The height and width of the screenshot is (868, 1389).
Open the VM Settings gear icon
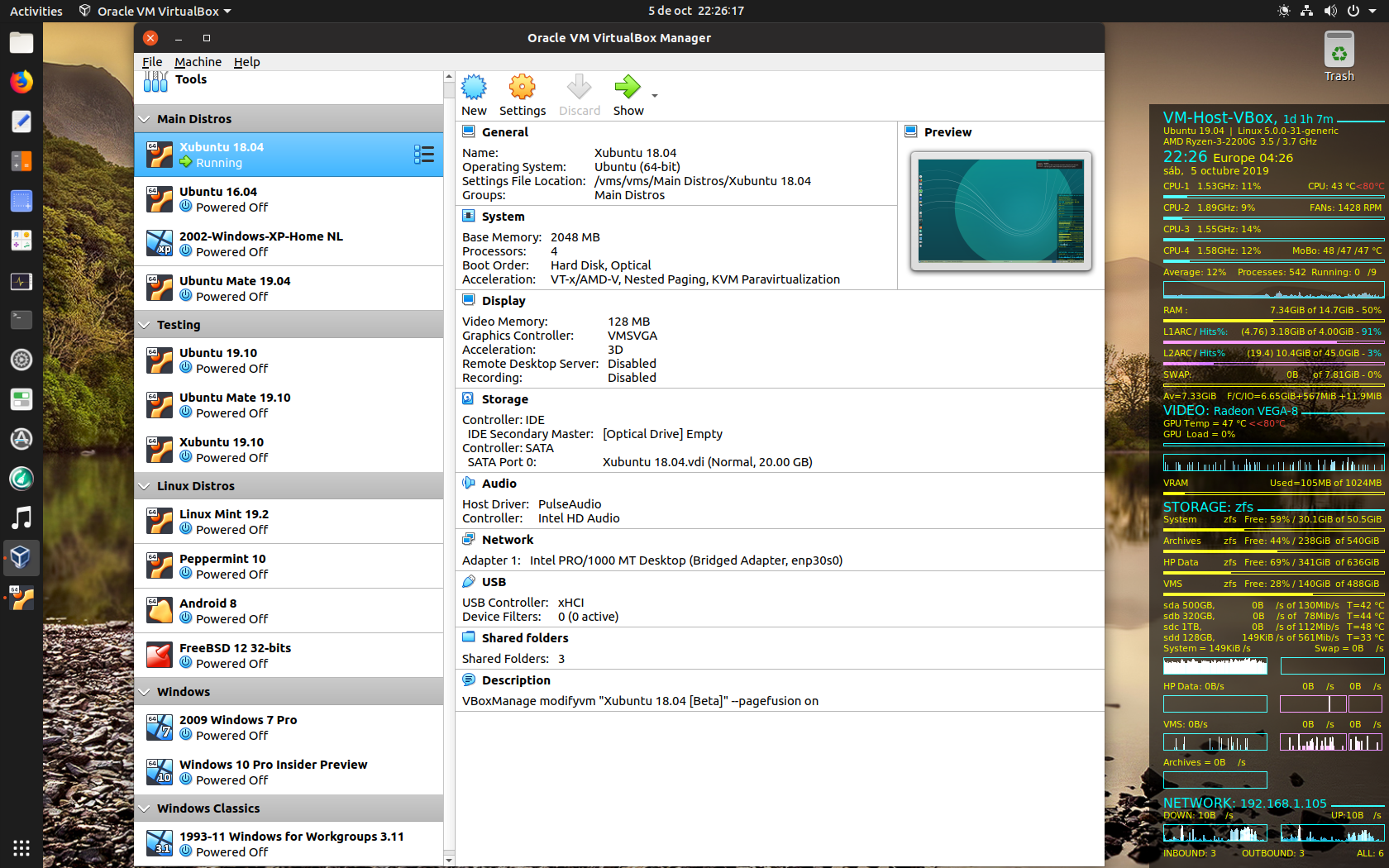(522, 87)
